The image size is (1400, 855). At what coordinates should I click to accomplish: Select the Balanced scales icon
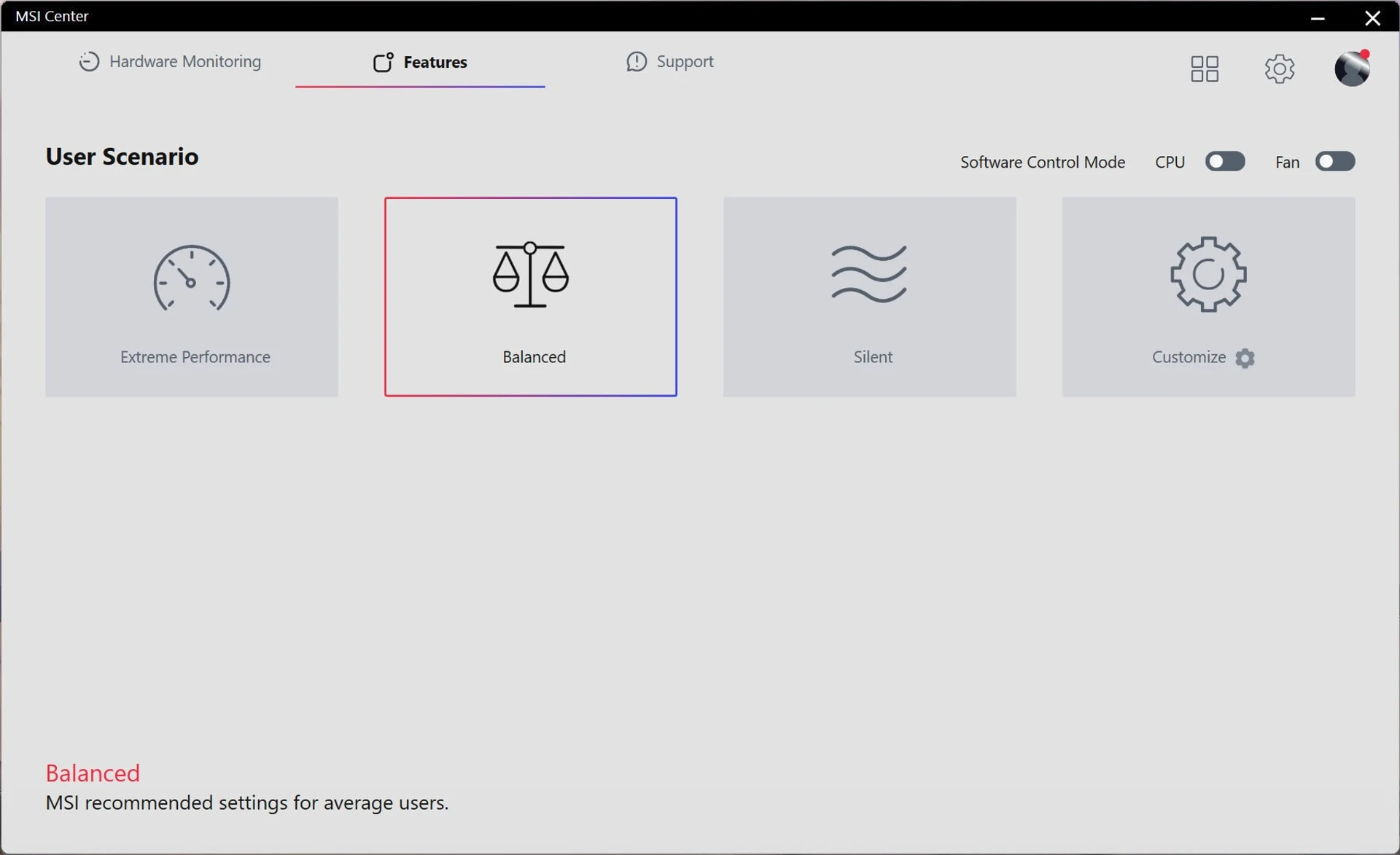pyautogui.click(x=530, y=274)
